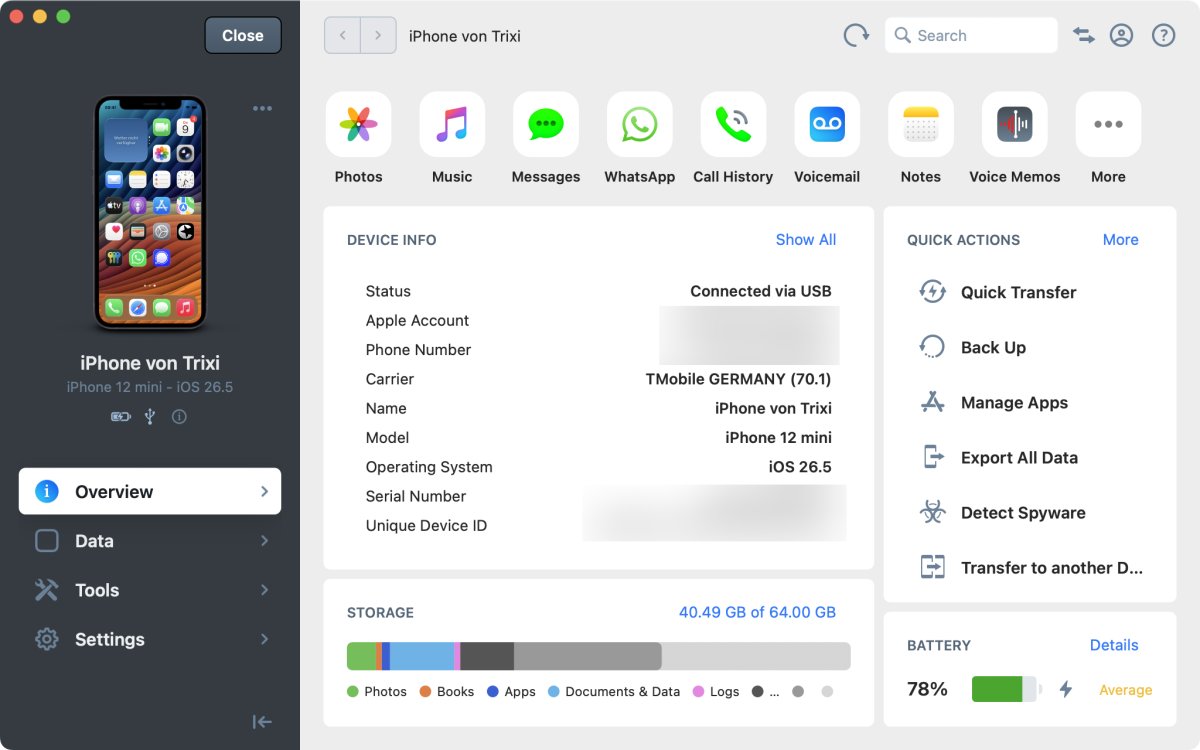Choose Export All Data action

click(998, 457)
